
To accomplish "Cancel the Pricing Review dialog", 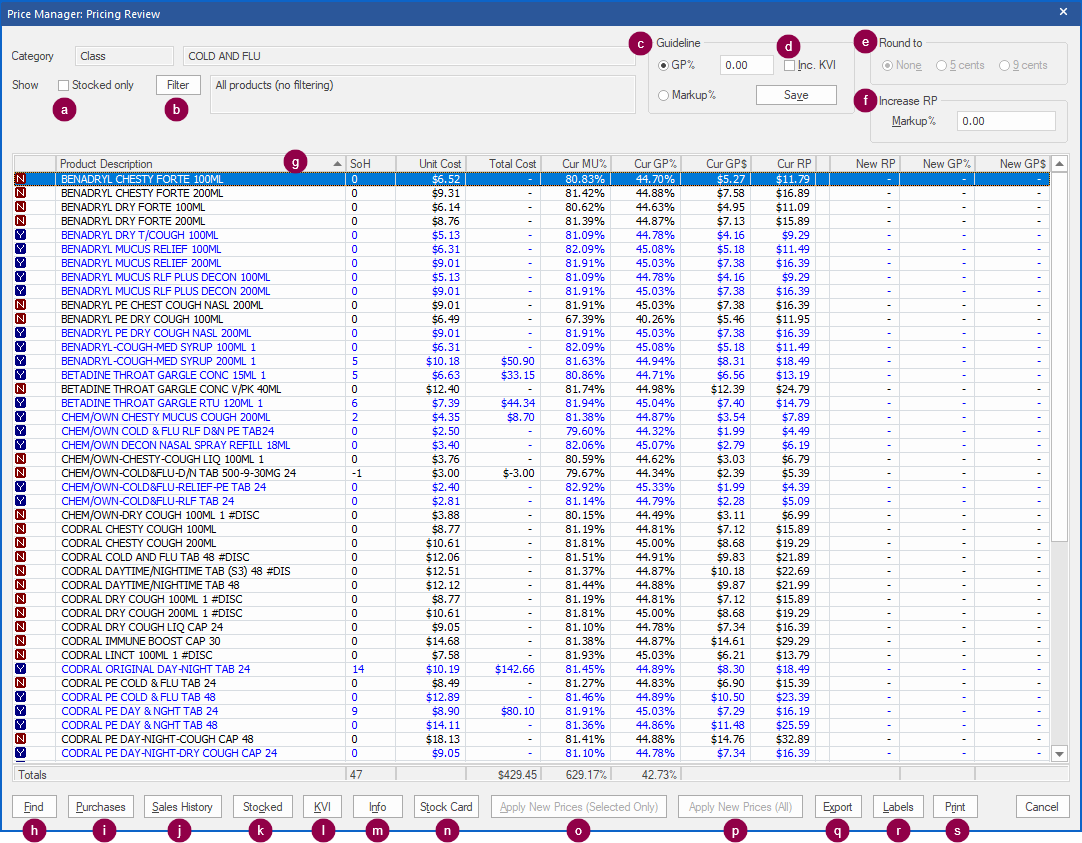I will (1042, 806).
